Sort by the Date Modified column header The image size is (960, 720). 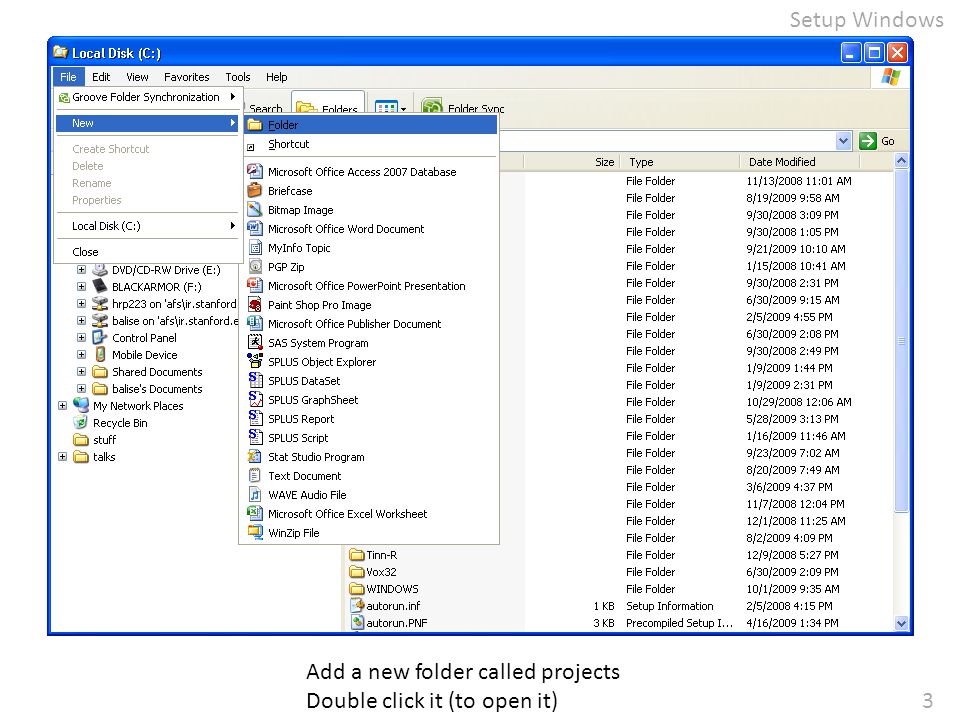[800, 162]
